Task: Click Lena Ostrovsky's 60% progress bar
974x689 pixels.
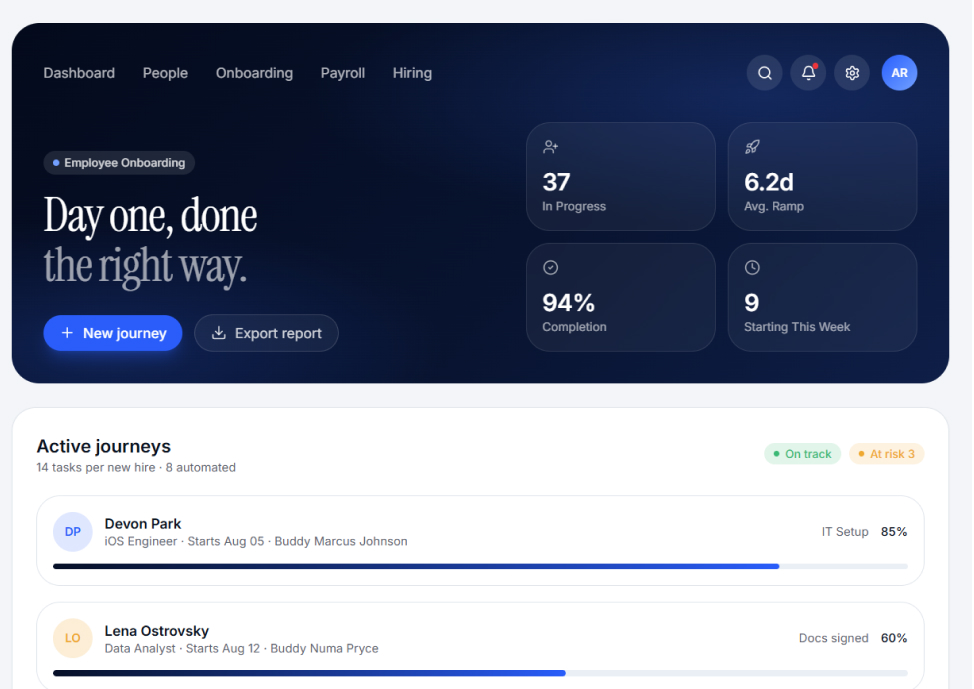Action: (480, 673)
